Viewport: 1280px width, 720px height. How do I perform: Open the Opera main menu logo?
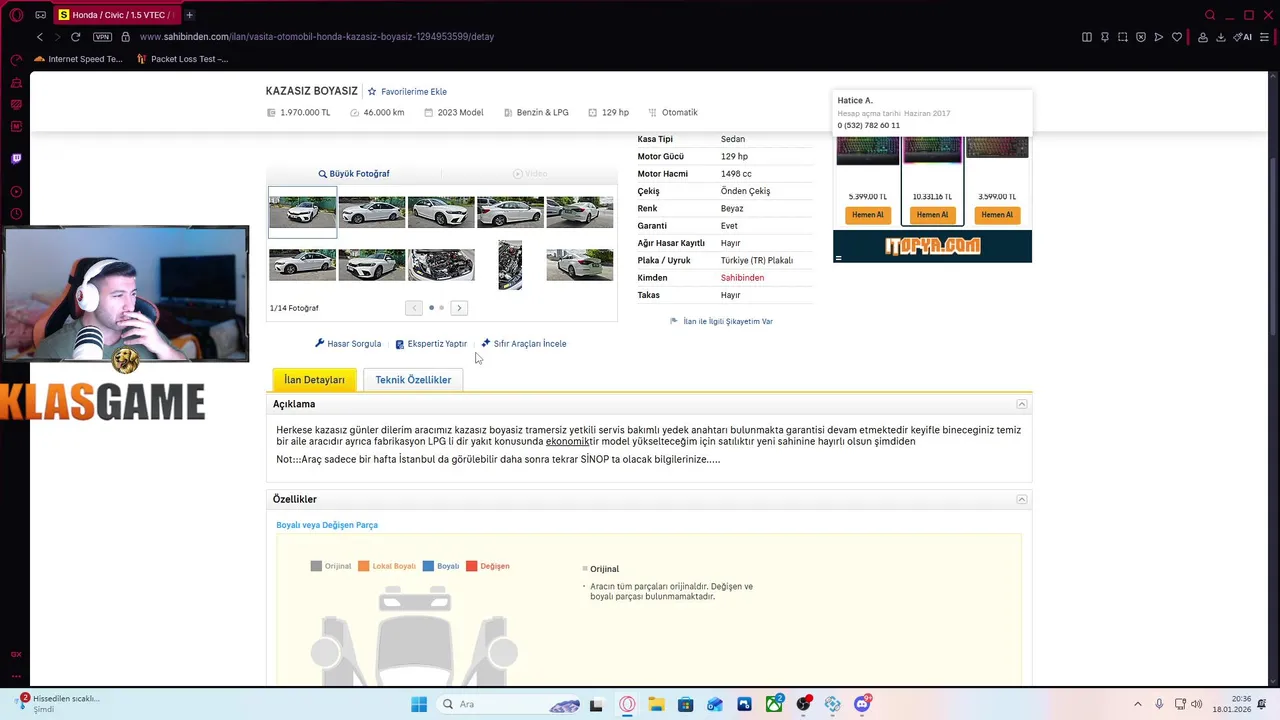[x=16, y=15]
